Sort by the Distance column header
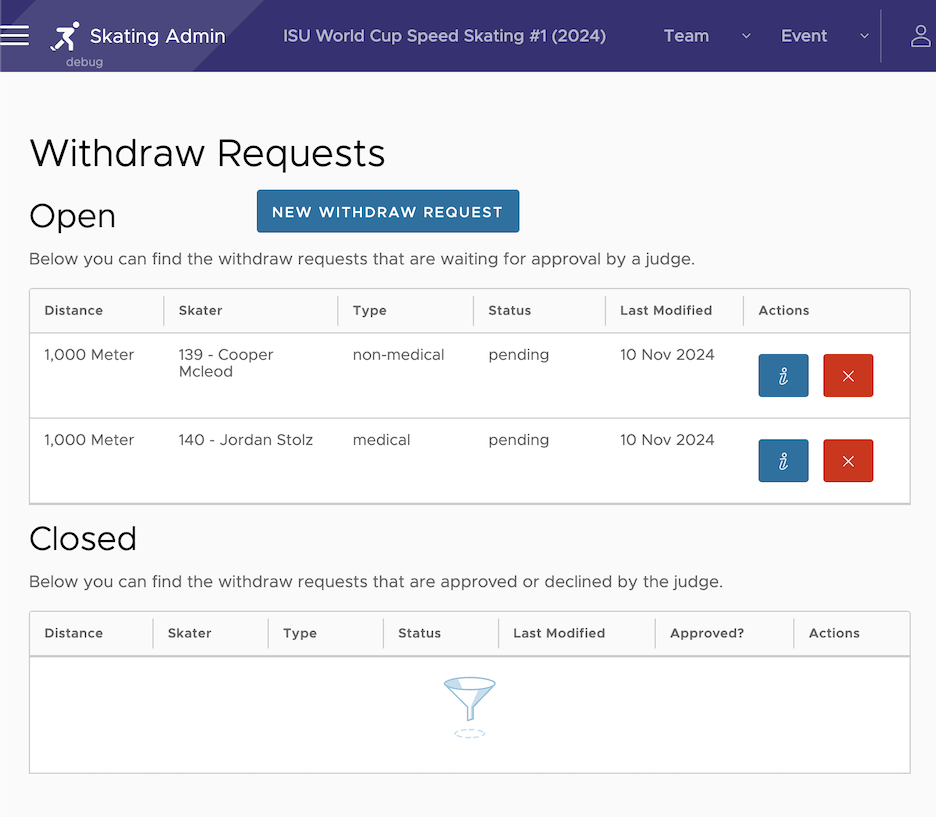Viewport: 936px width, 817px height. pyautogui.click(x=73, y=310)
